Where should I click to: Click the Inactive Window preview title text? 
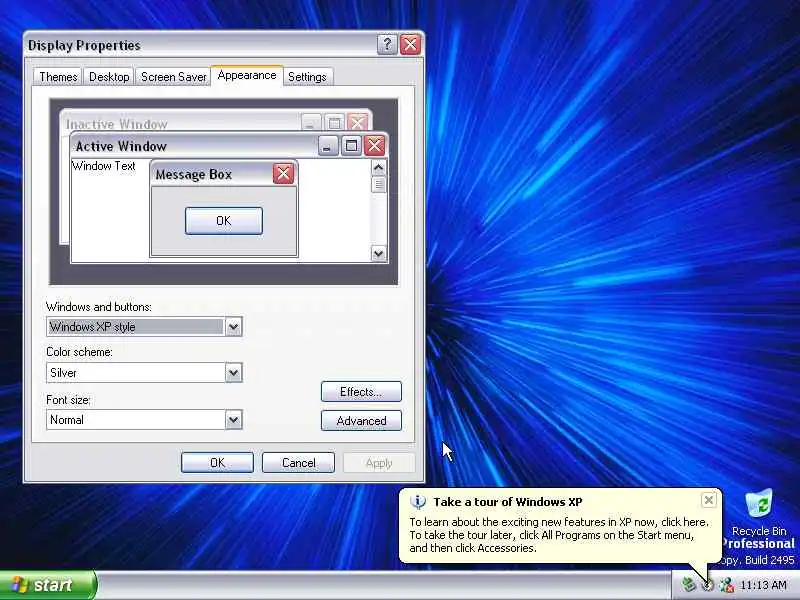coord(116,124)
